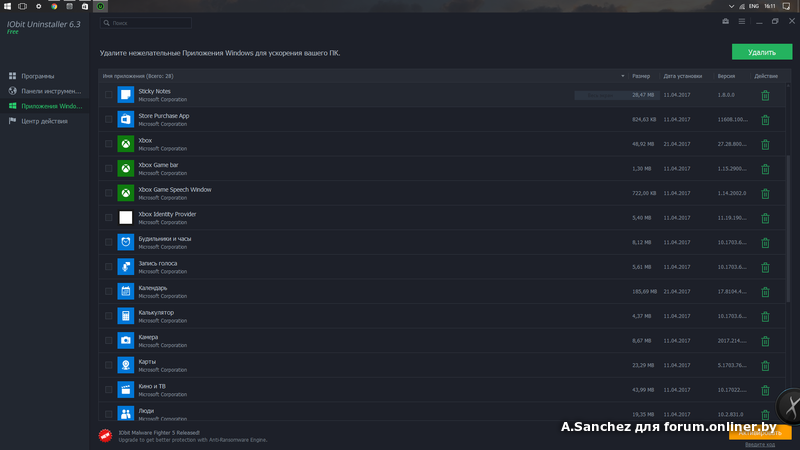800x450 pixels.
Task: Click the Кино и ТВ app name
Action: point(152,386)
